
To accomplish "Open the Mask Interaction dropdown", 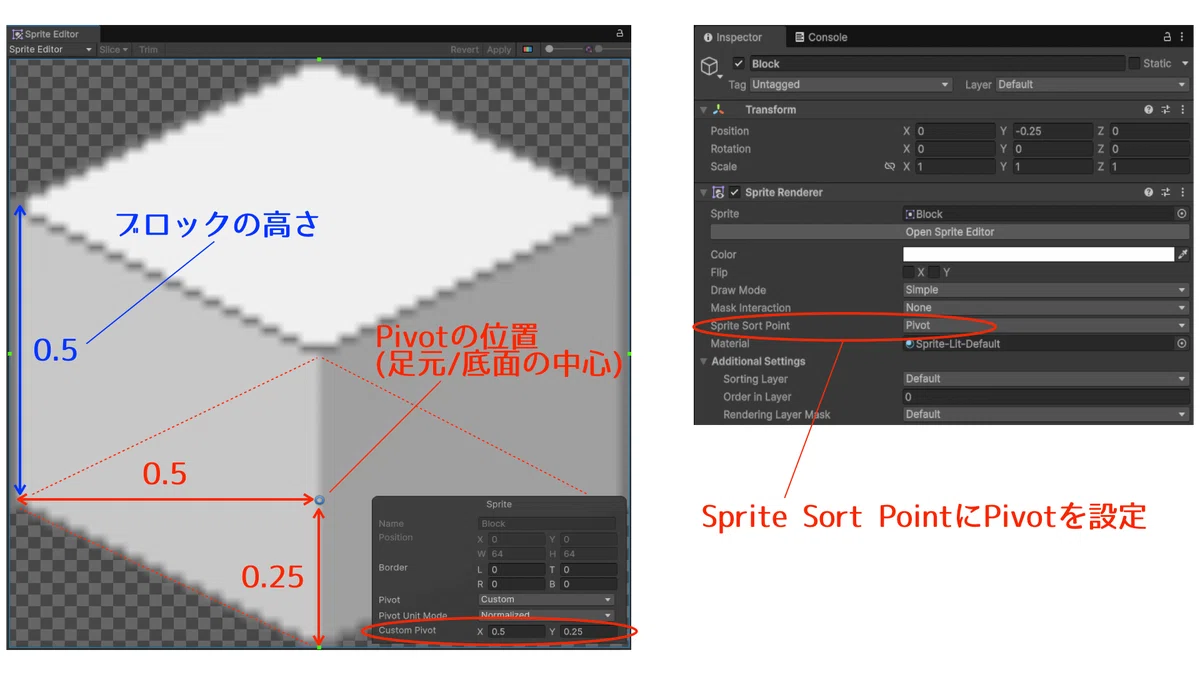I will click(1046, 308).
